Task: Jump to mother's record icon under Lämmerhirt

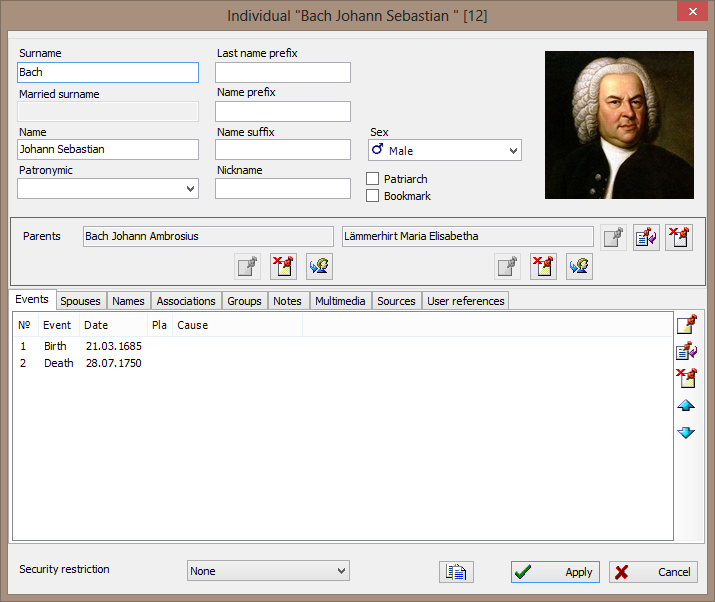Action: click(x=579, y=266)
